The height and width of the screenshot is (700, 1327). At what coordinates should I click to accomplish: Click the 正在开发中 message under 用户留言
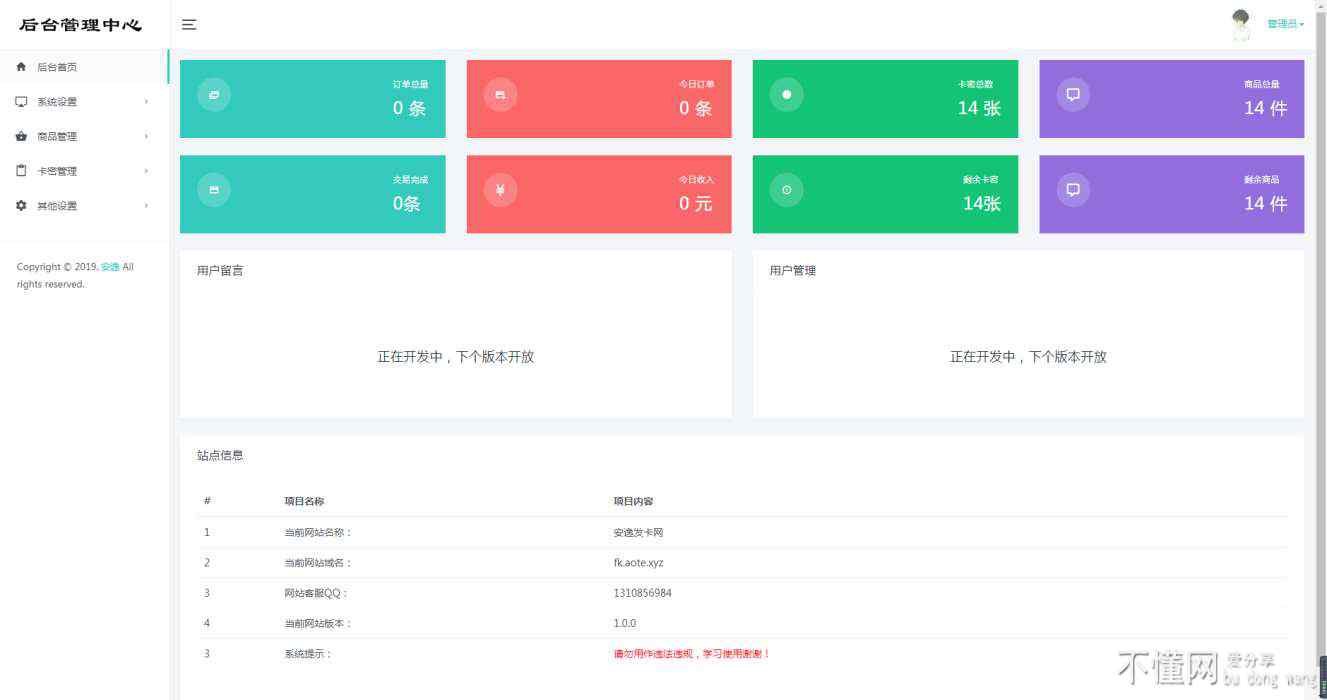456,357
